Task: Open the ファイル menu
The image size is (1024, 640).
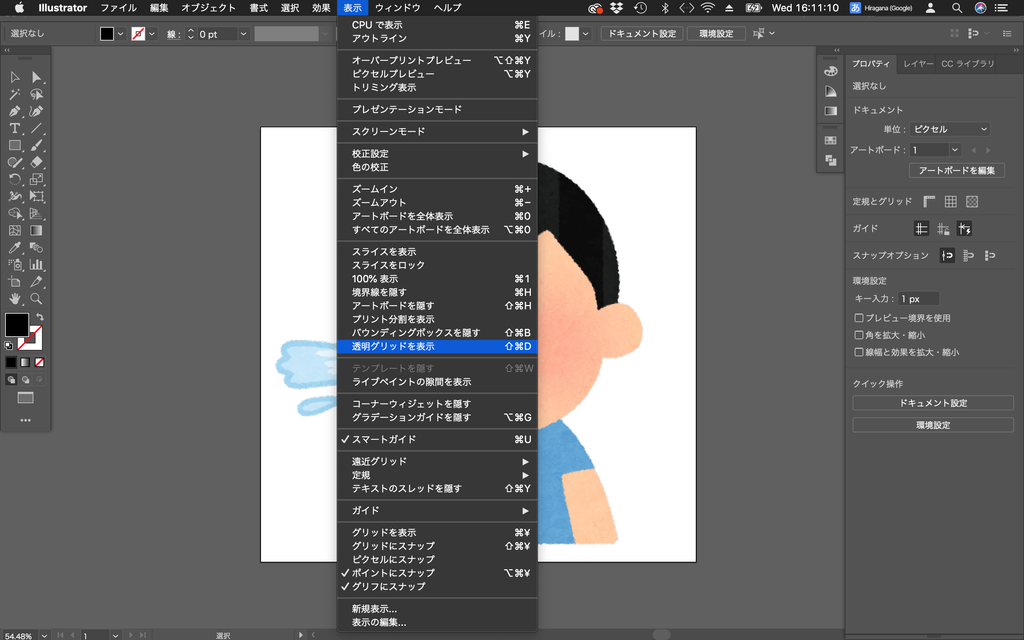Action: click(118, 8)
